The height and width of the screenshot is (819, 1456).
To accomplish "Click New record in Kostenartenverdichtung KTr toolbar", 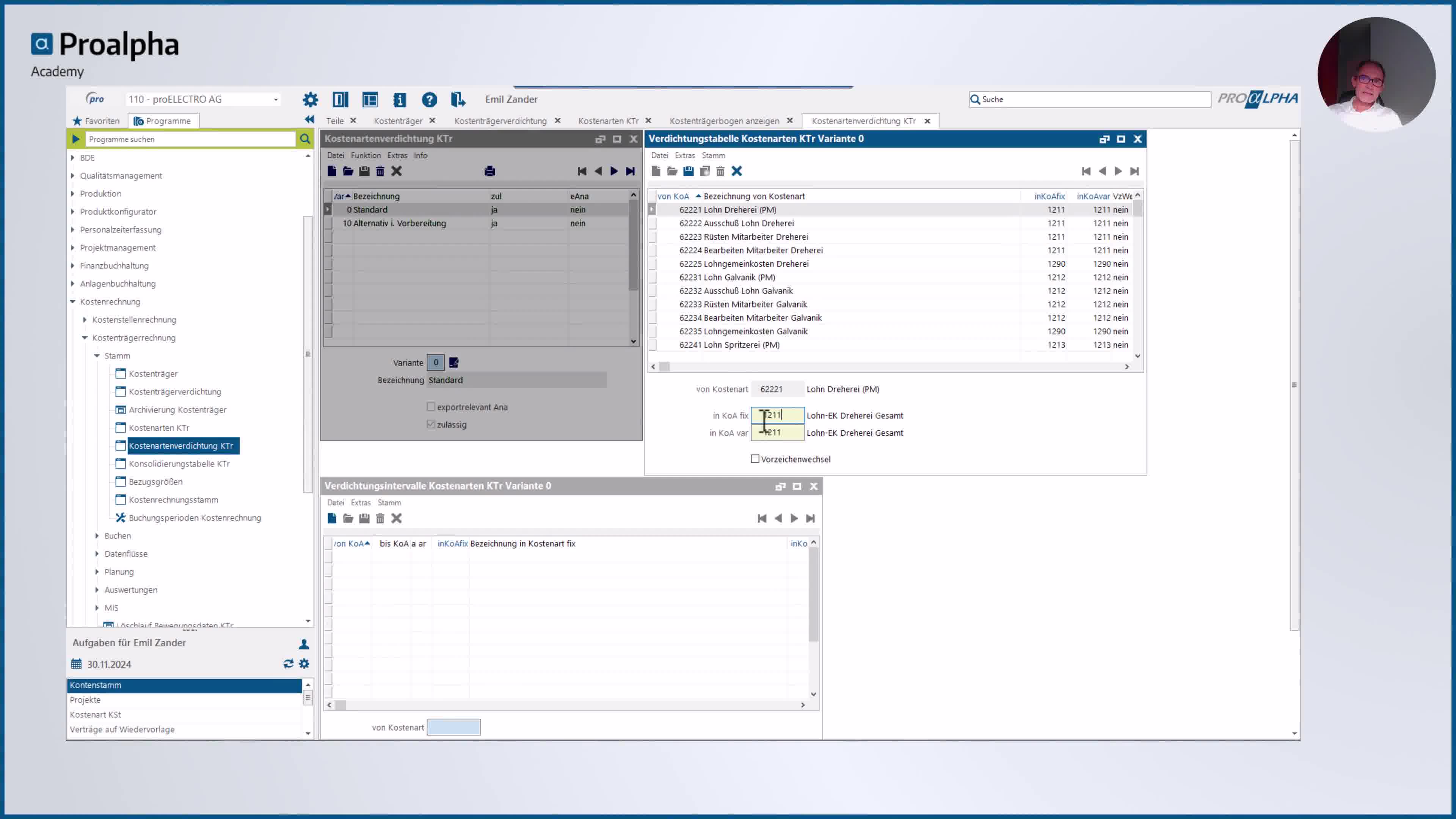I will coord(332,171).
